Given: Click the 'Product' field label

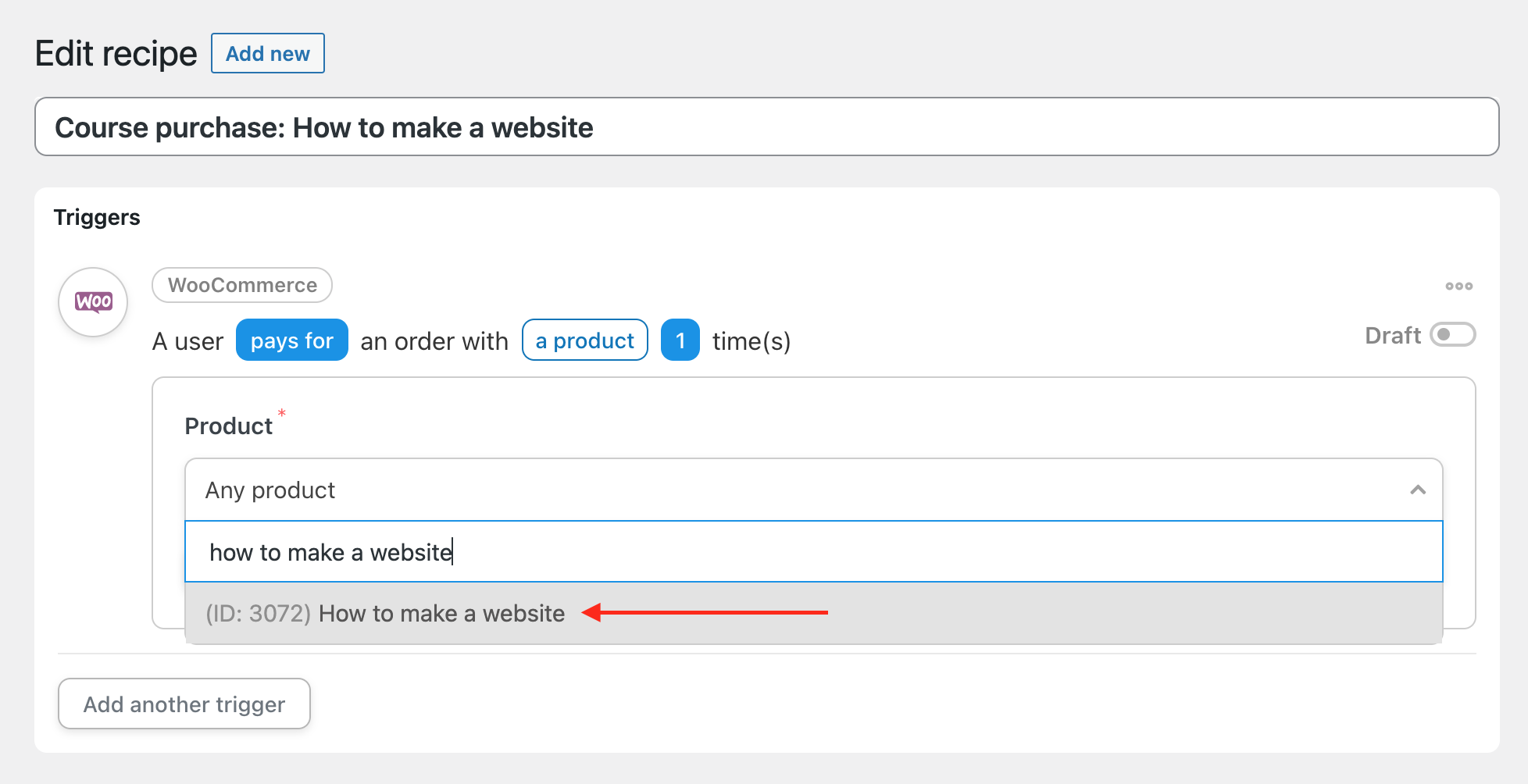Looking at the screenshot, I should click(228, 426).
